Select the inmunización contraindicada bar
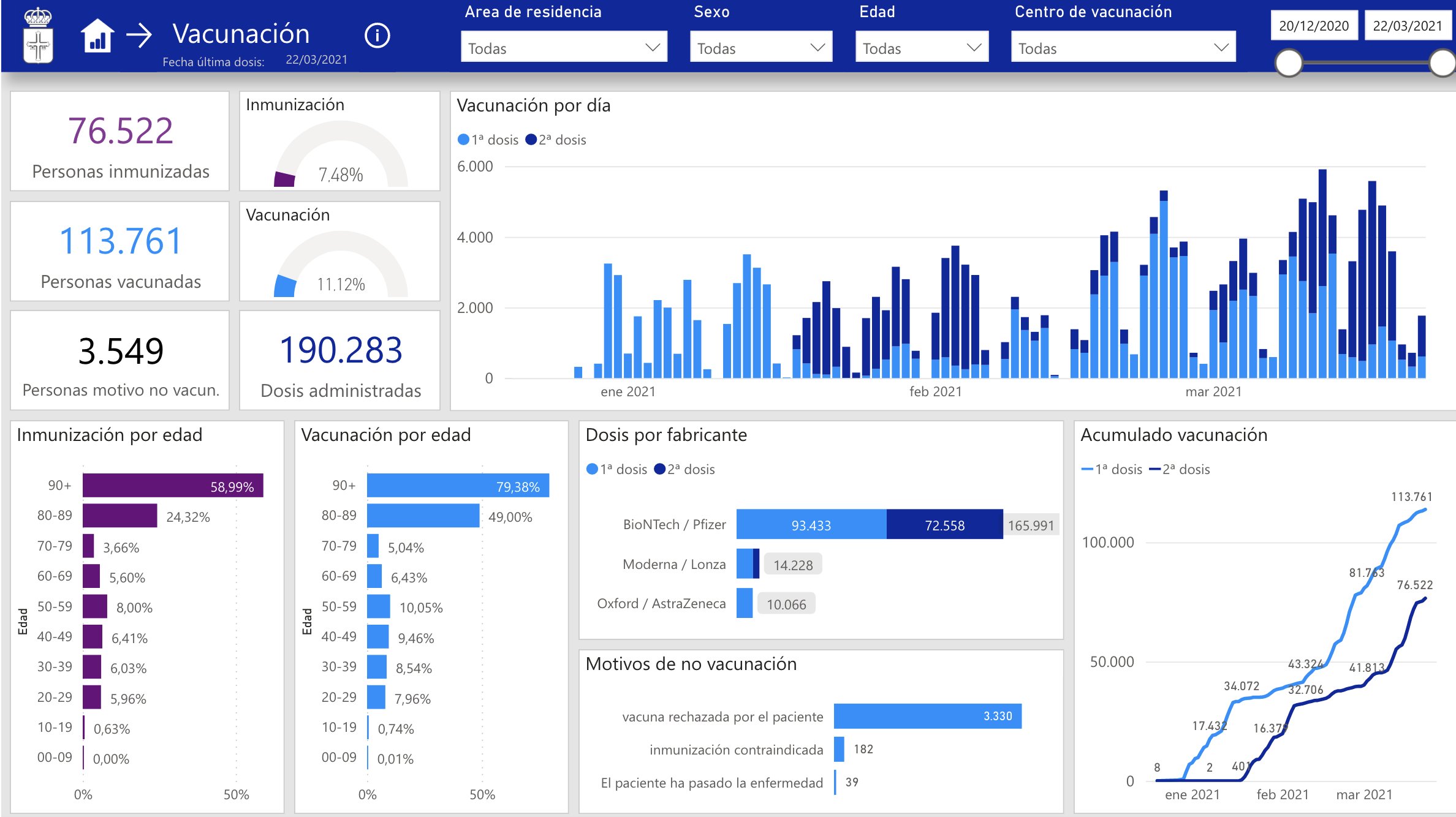Screen dimensions: 1456x817 click(839, 749)
